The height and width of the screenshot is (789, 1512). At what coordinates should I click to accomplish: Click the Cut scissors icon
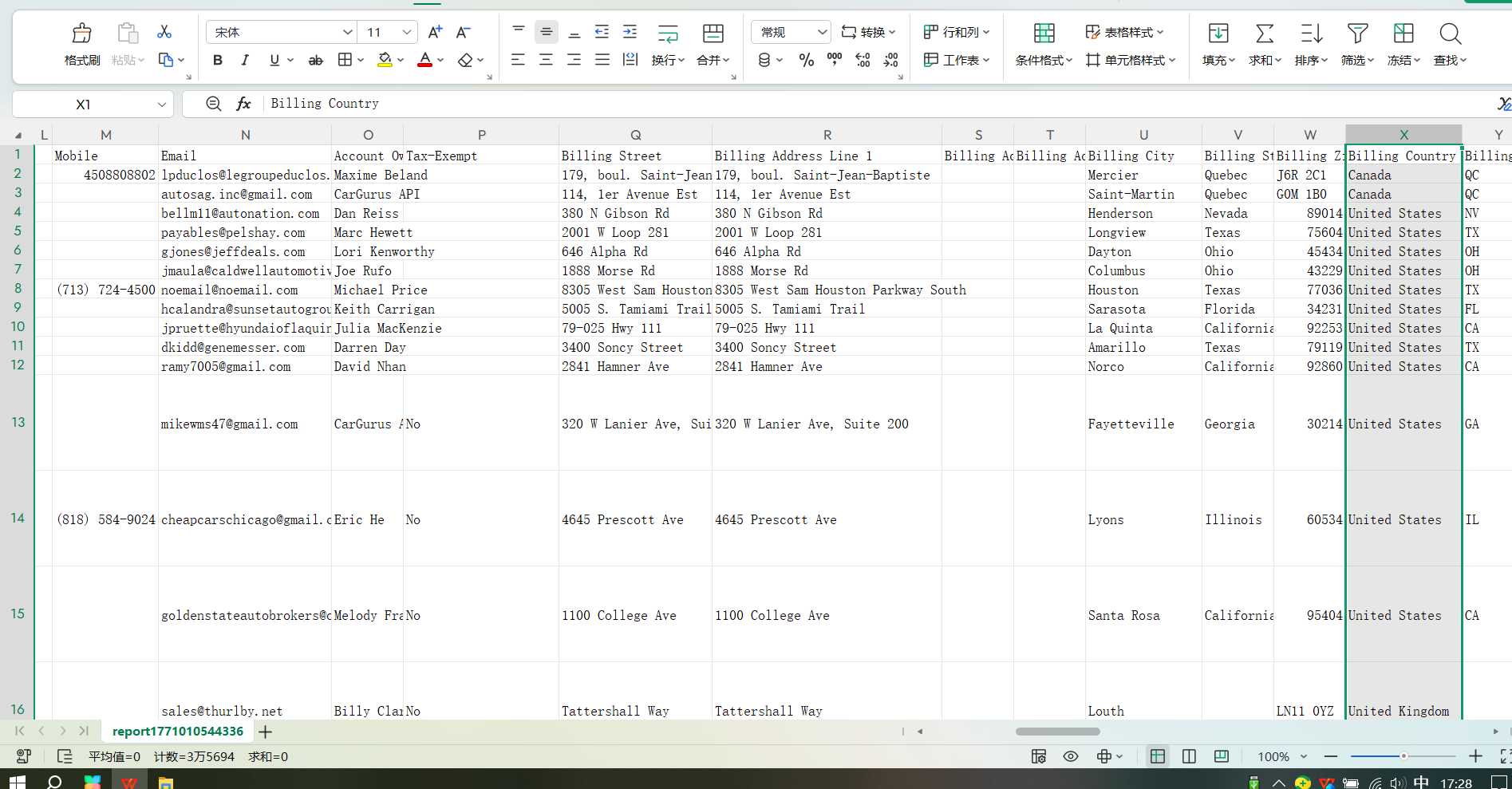pyautogui.click(x=164, y=32)
